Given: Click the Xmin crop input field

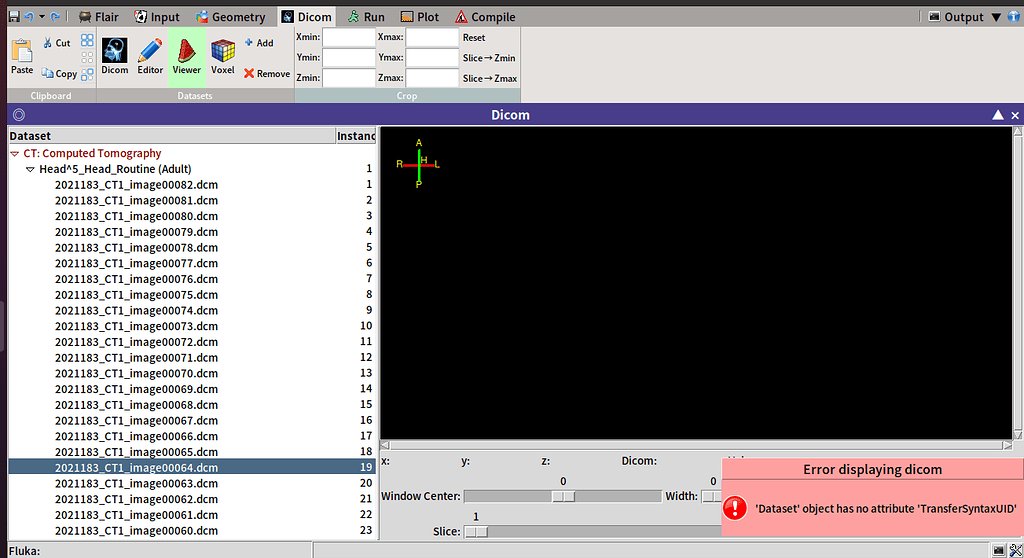Looking at the screenshot, I should (x=348, y=37).
